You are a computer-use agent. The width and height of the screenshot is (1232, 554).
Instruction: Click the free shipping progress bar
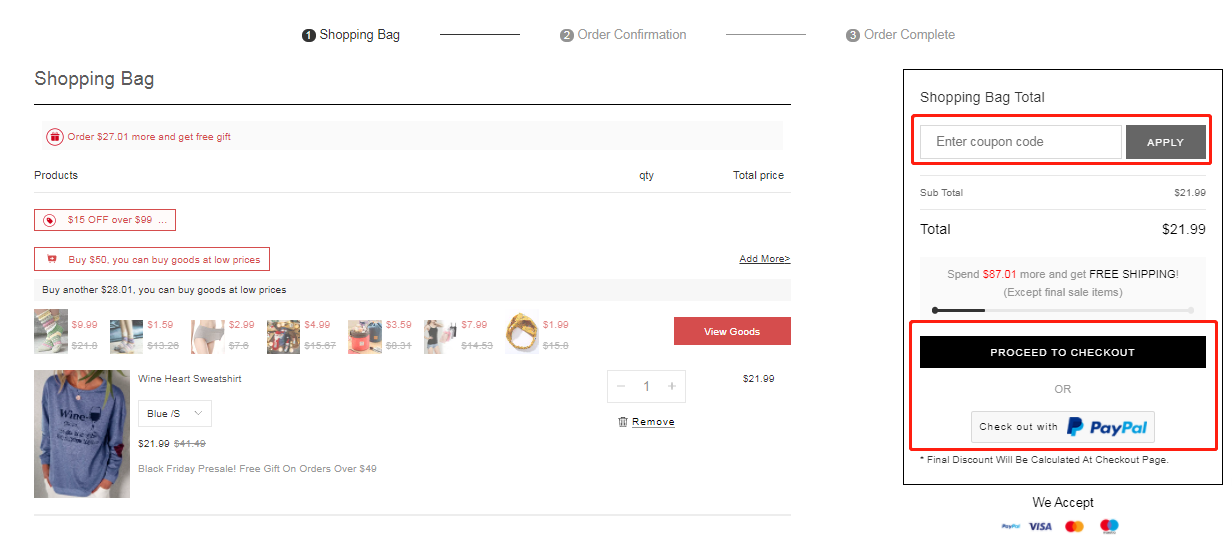tap(1062, 310)
